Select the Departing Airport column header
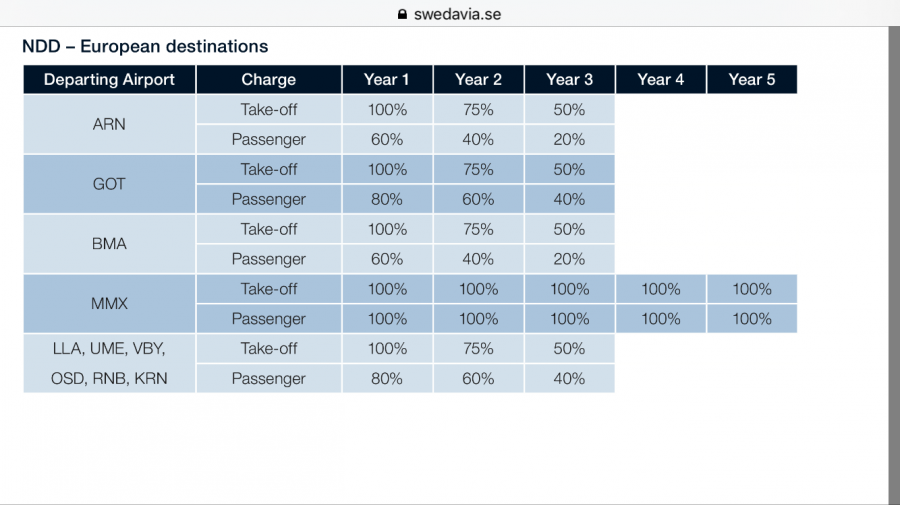 (110, 79)
